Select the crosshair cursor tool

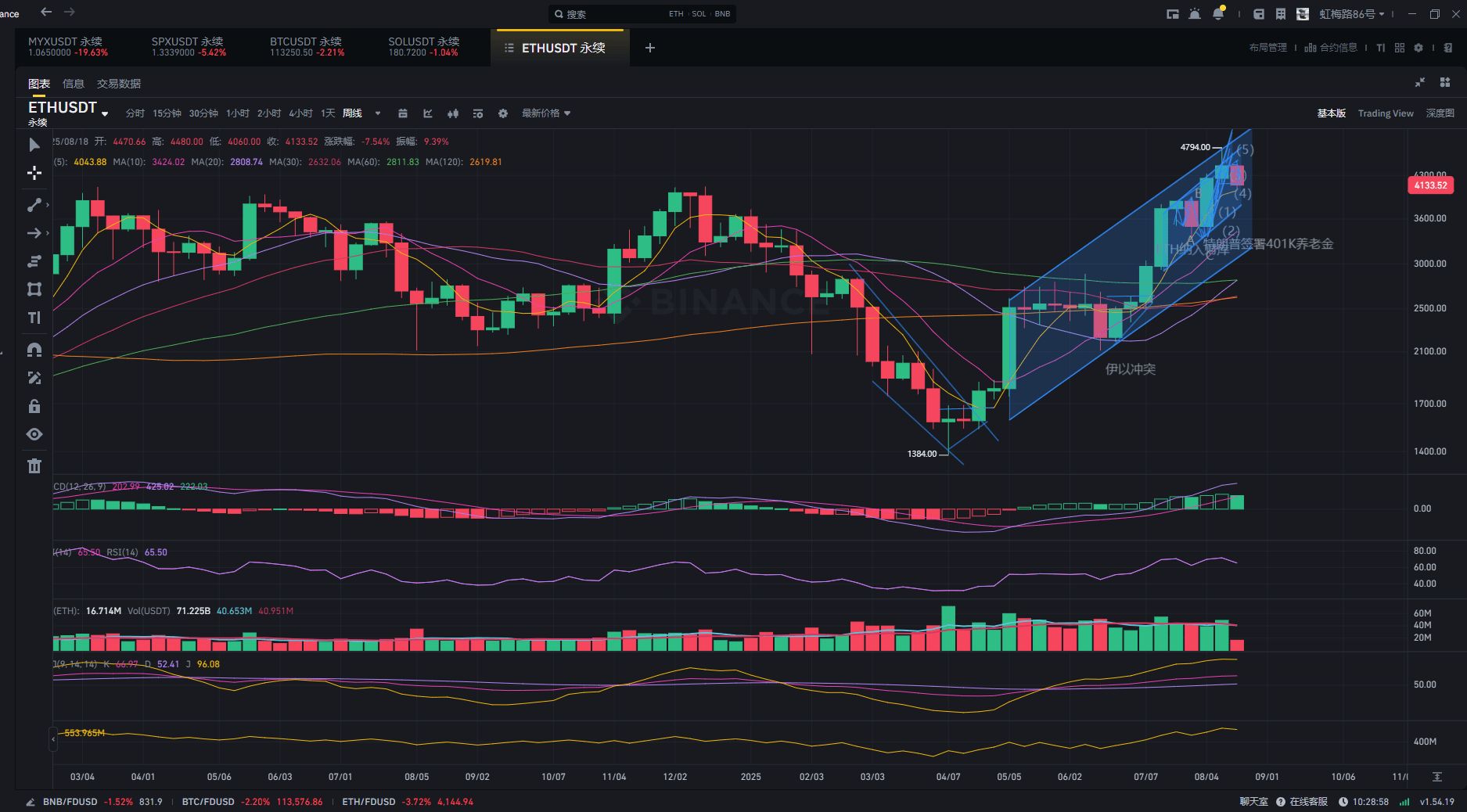[34, 173]
